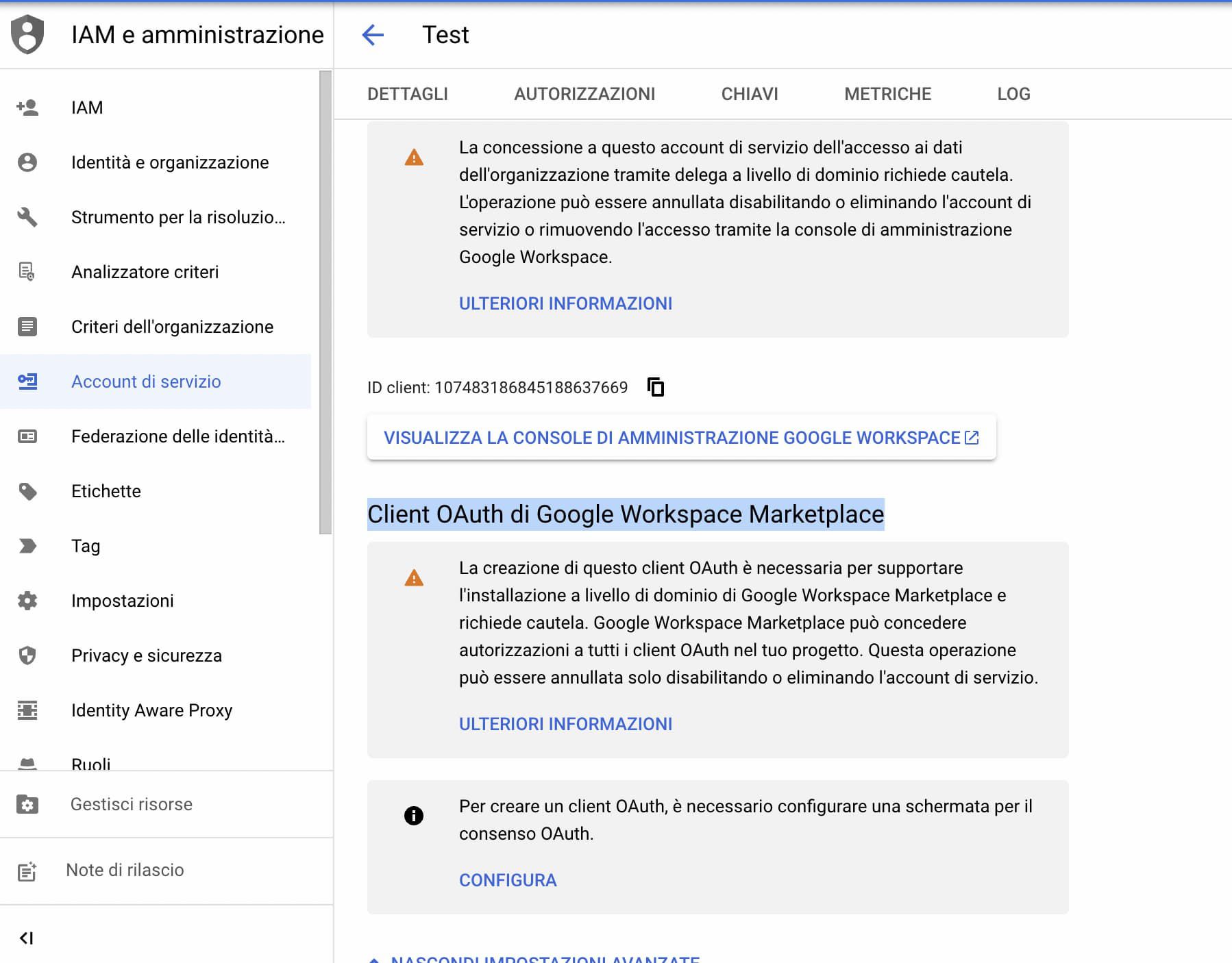Click the back arrow next to Test
1232x963 pixels.
point(373,35)
